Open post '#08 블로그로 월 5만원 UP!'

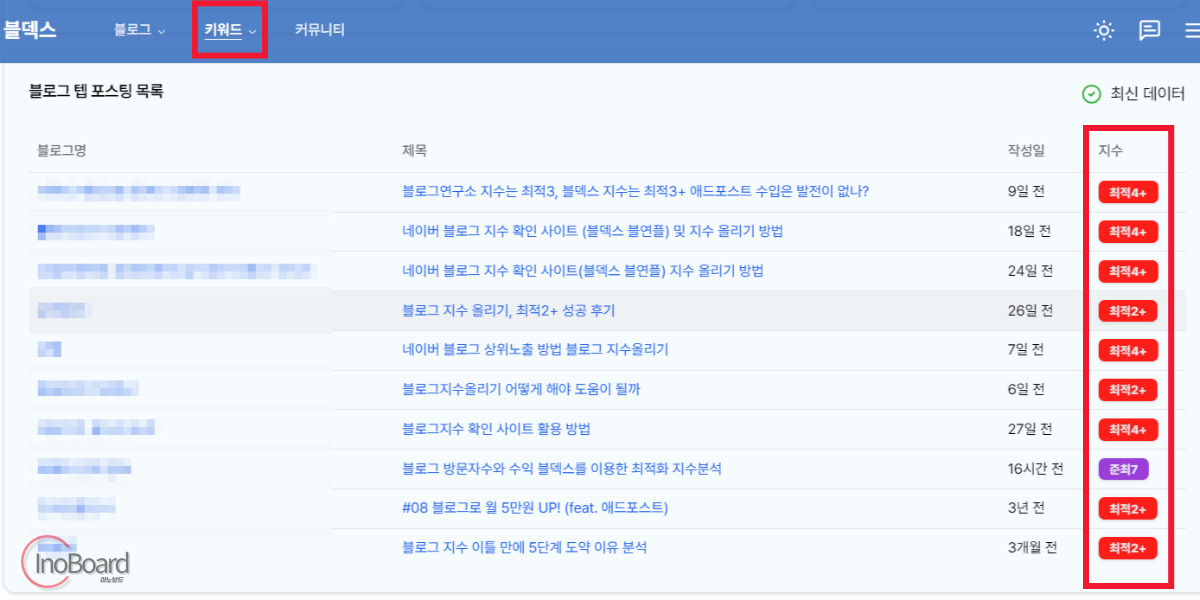(535, 508)
